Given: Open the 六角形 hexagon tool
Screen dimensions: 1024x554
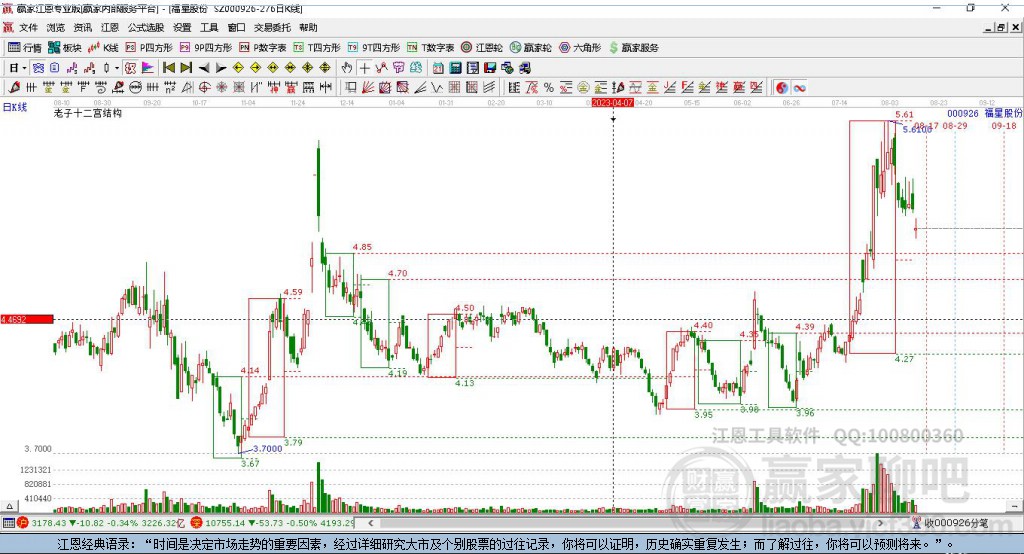Looking at the screenshot, I should pyautogui.click(x=580, y=48).
